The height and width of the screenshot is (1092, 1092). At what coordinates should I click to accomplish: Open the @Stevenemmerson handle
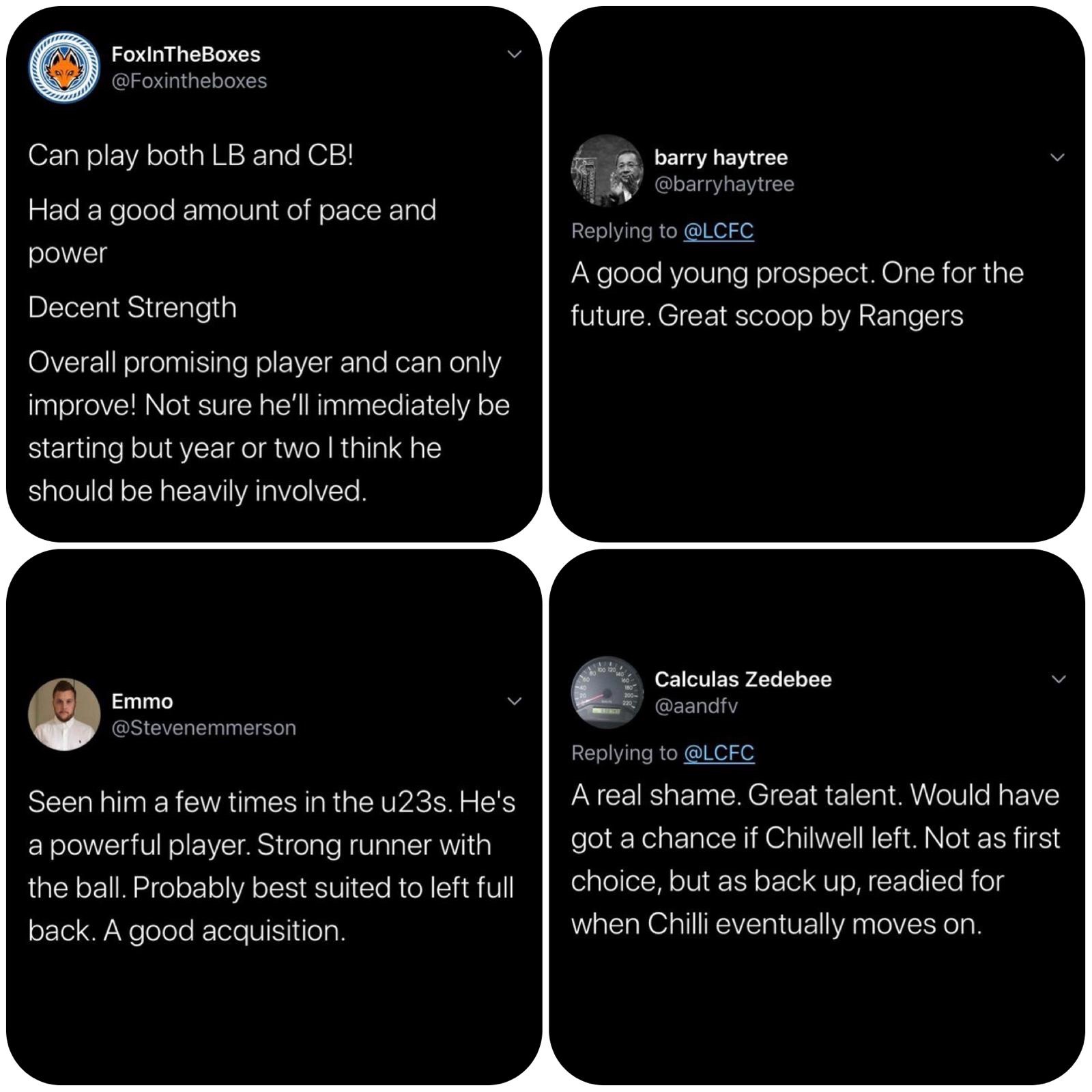(x=203, y=728)
